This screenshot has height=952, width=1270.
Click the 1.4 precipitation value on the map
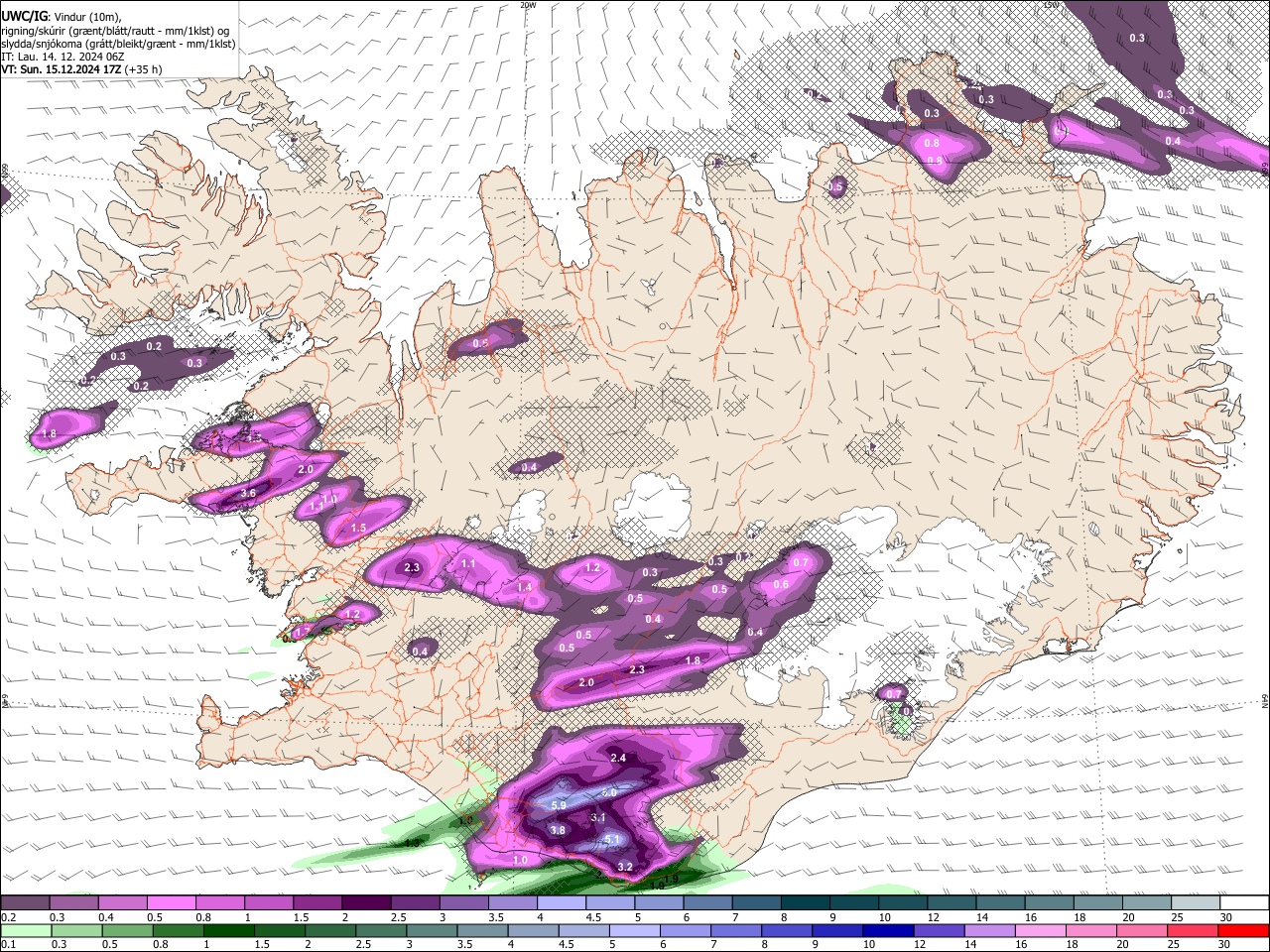tap(525, 587)
